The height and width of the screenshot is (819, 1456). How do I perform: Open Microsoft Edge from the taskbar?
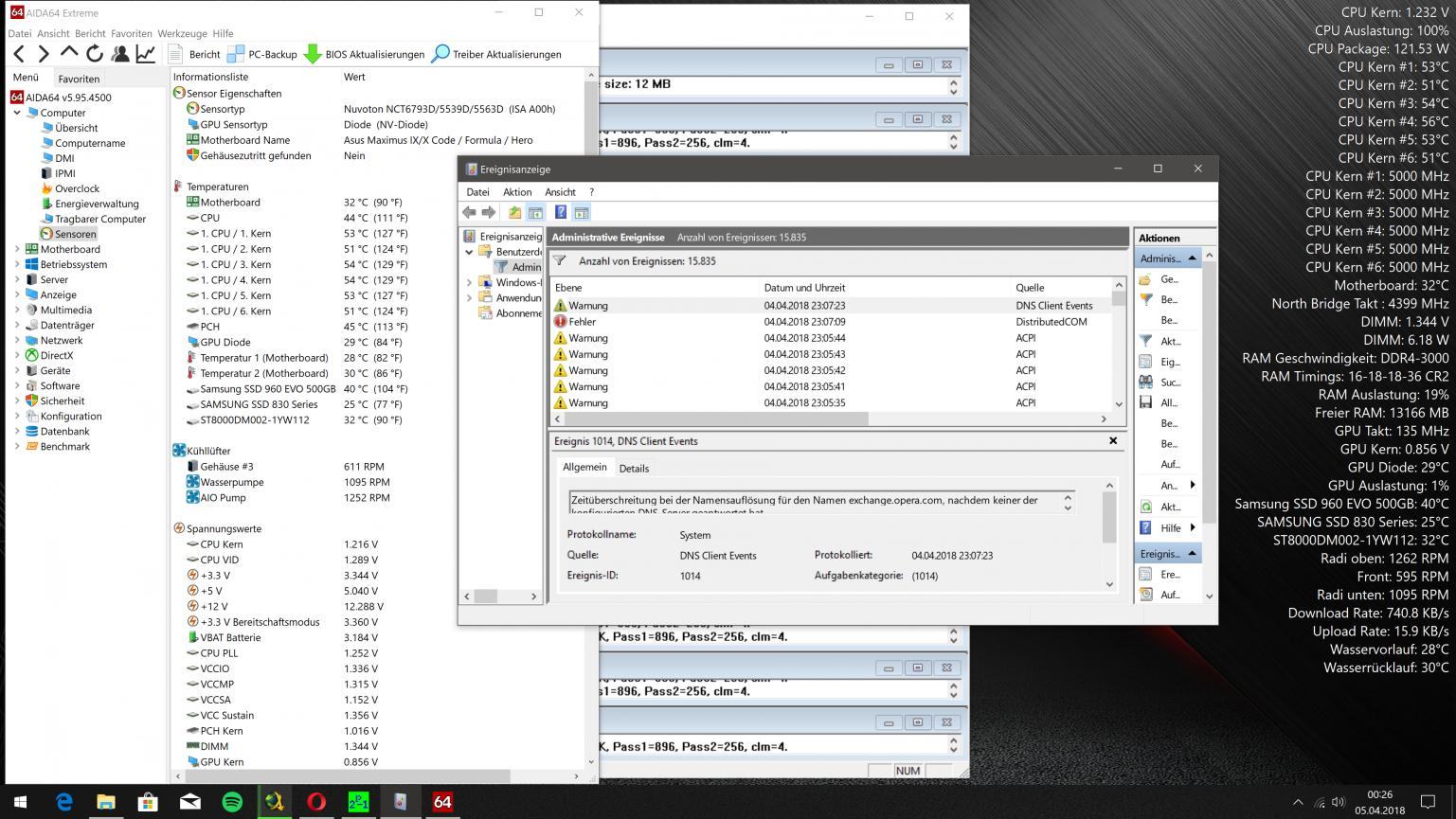pos(63,802)
